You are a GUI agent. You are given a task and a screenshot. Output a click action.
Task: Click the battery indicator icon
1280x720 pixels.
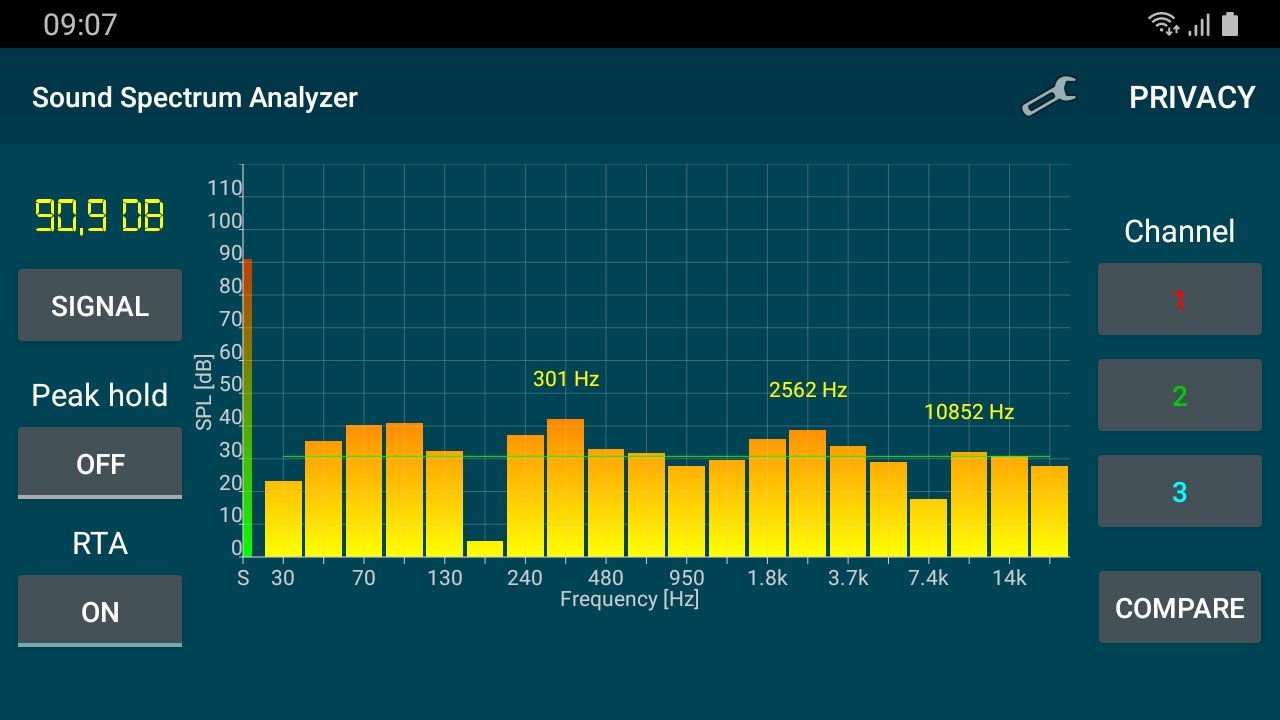1231,23
